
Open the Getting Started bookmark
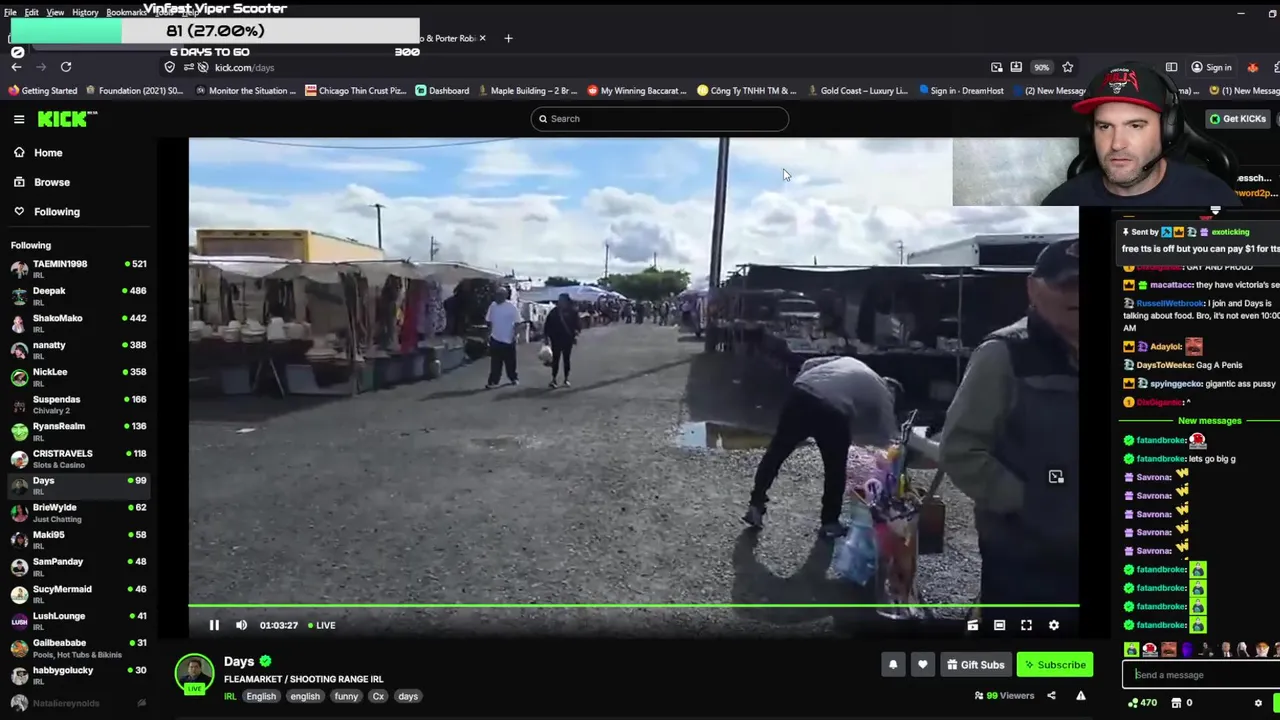[x=43, y=91]
